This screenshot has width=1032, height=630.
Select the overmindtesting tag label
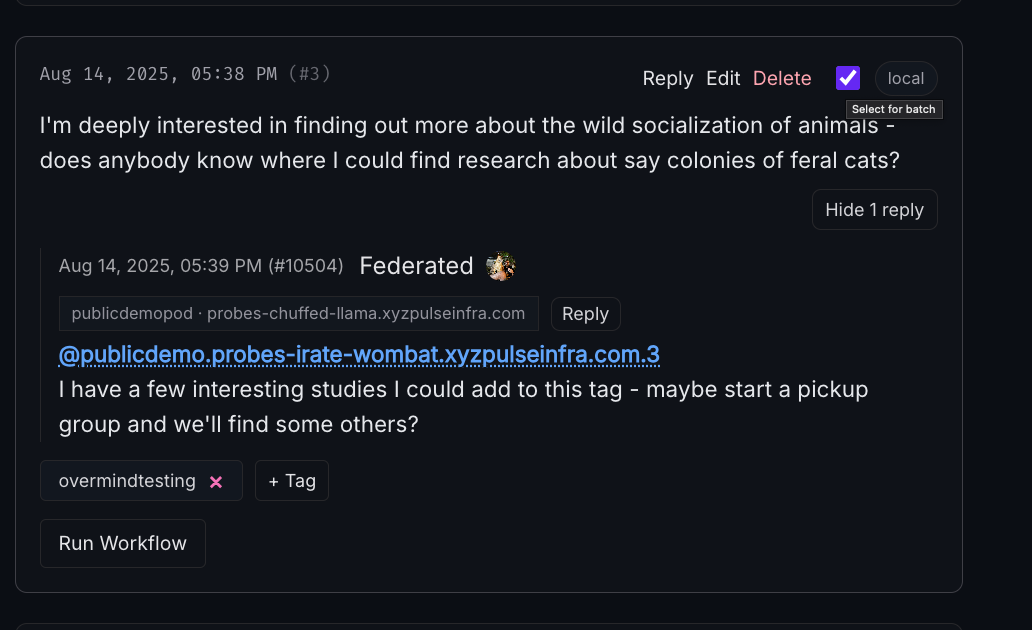[x=127, y=481]
